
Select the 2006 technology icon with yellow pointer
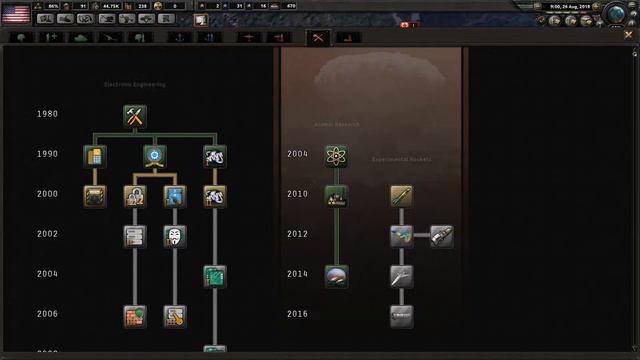tap(175, 316)
